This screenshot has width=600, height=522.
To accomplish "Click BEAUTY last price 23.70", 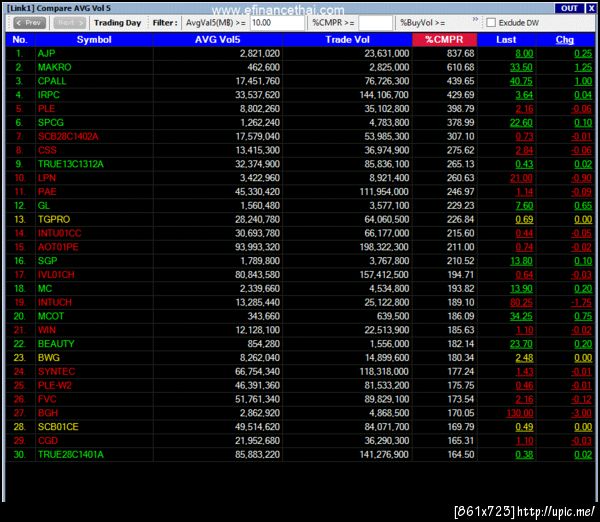I will 521,344.
